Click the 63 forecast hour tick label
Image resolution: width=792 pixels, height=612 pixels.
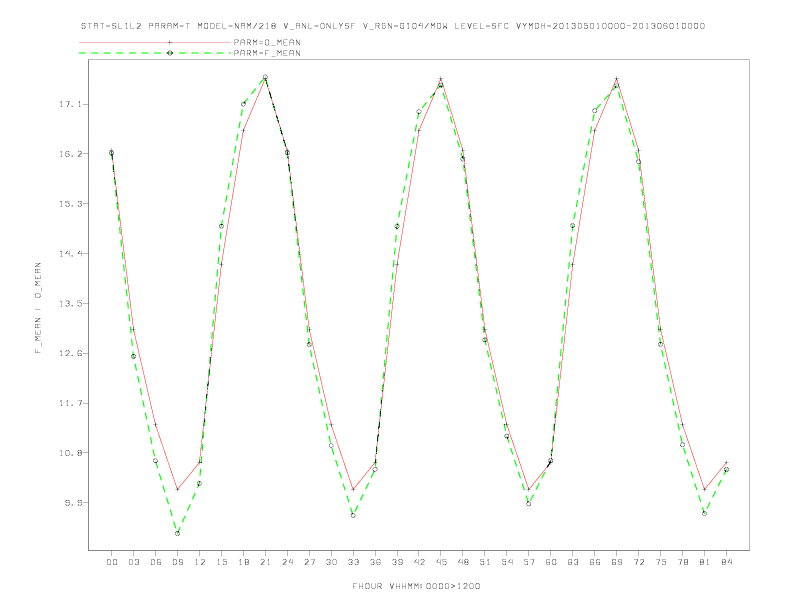pos(573,562)
